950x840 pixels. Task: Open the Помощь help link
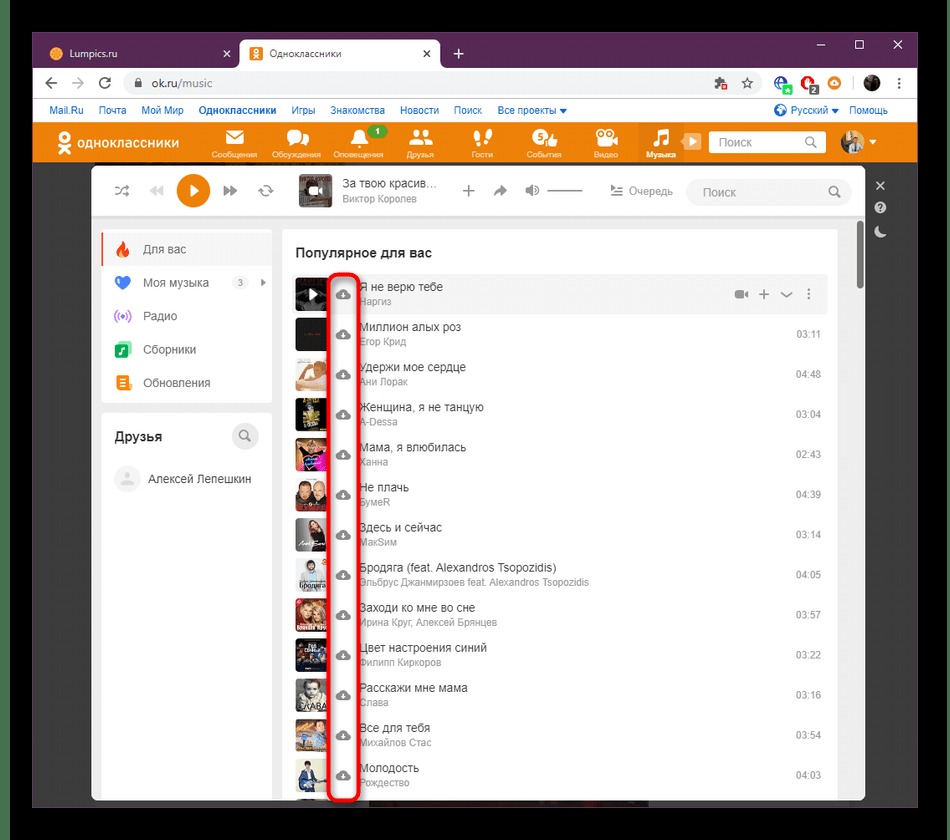pyautogui.click(x=868, y=110)
